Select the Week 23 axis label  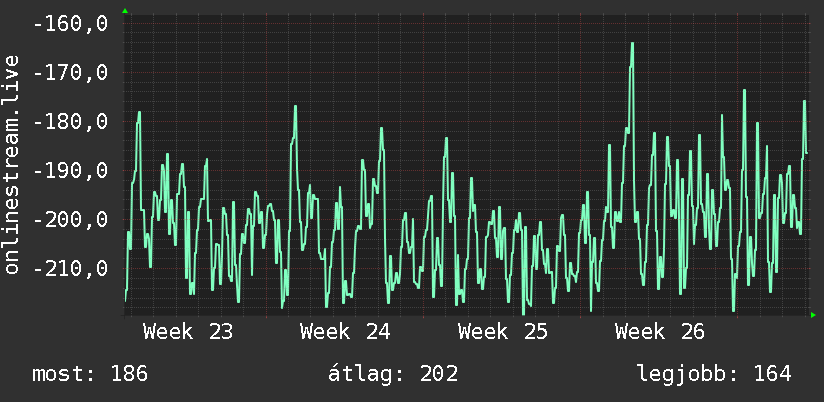tap(188, 332)
